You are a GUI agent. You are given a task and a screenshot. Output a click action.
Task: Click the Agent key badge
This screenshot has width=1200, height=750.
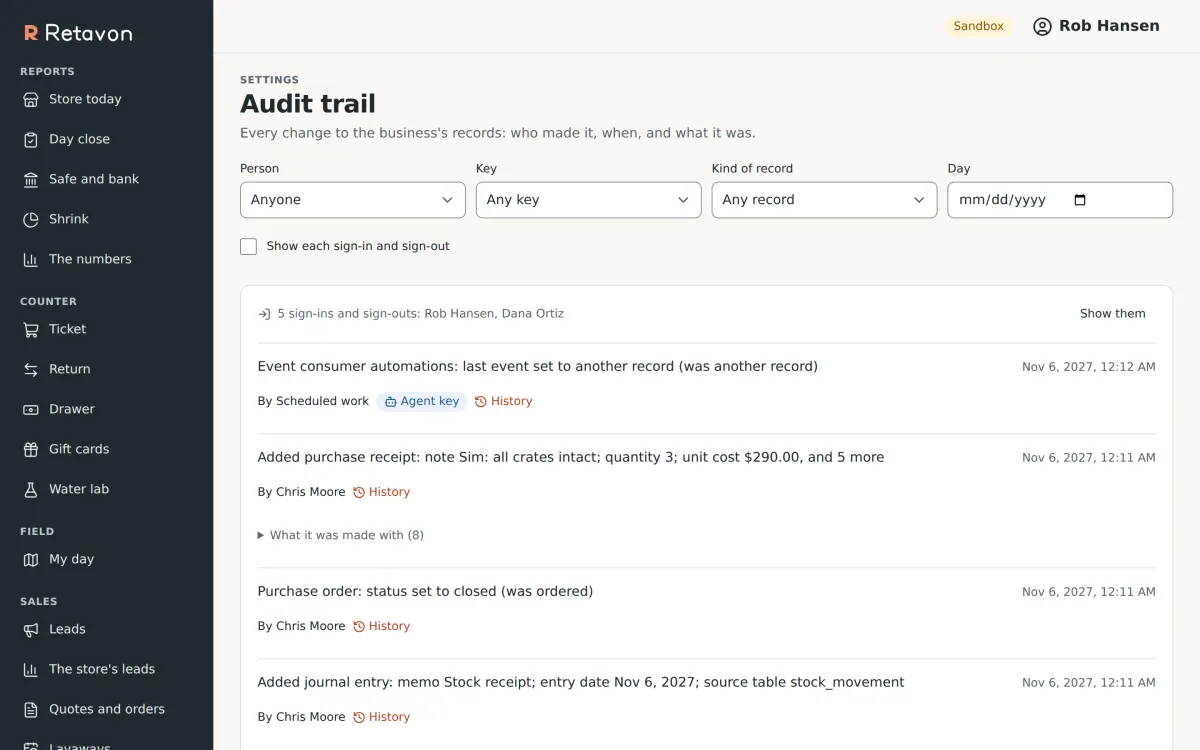point(422,401)
